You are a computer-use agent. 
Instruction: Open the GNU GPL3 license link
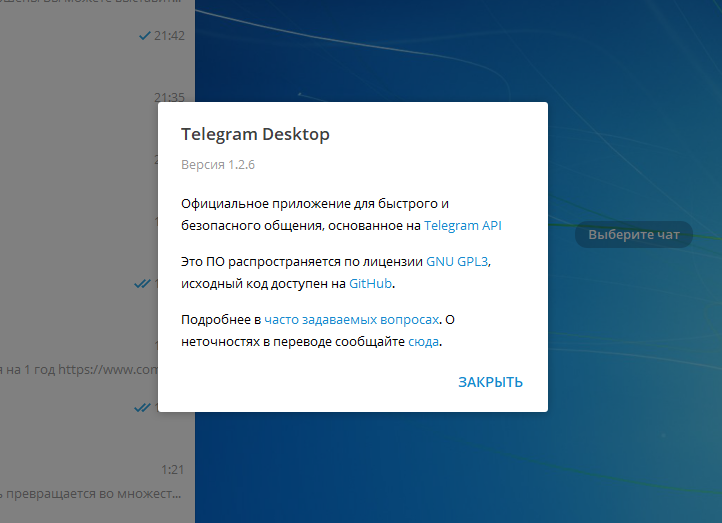tap(457, 262)
